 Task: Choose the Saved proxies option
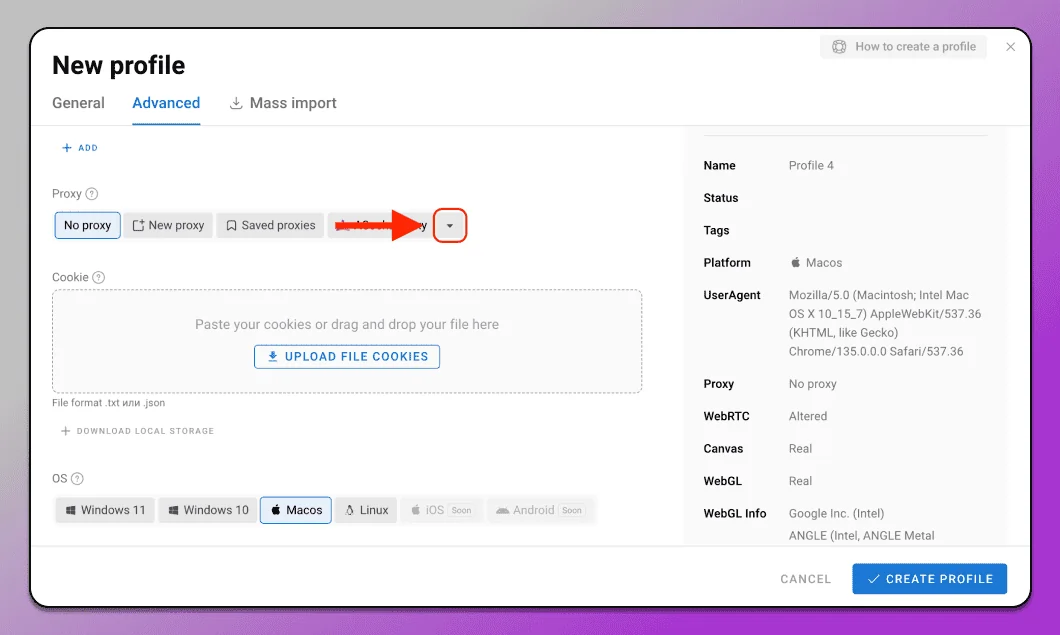click(270, 225)
